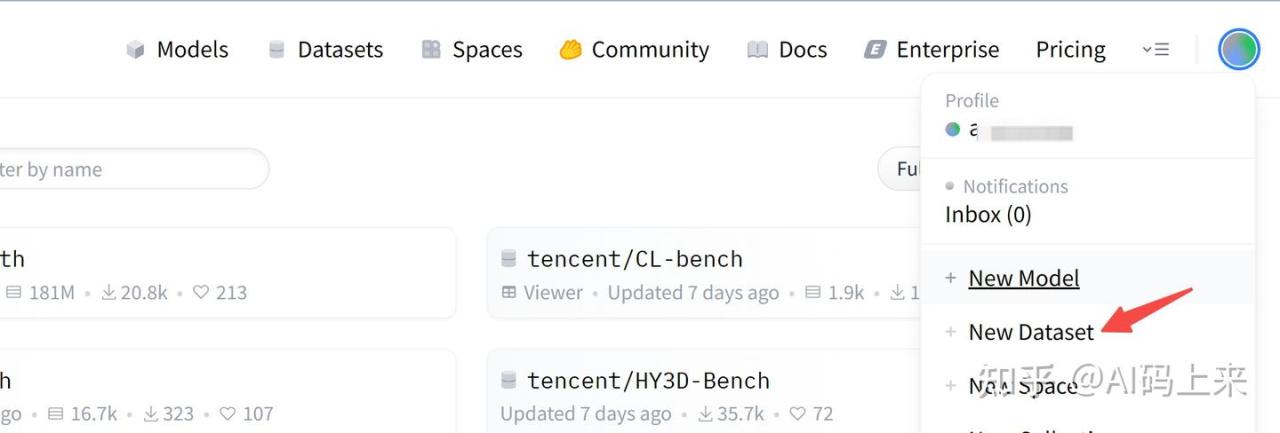Open the Pricing page link

(1070, 50)
